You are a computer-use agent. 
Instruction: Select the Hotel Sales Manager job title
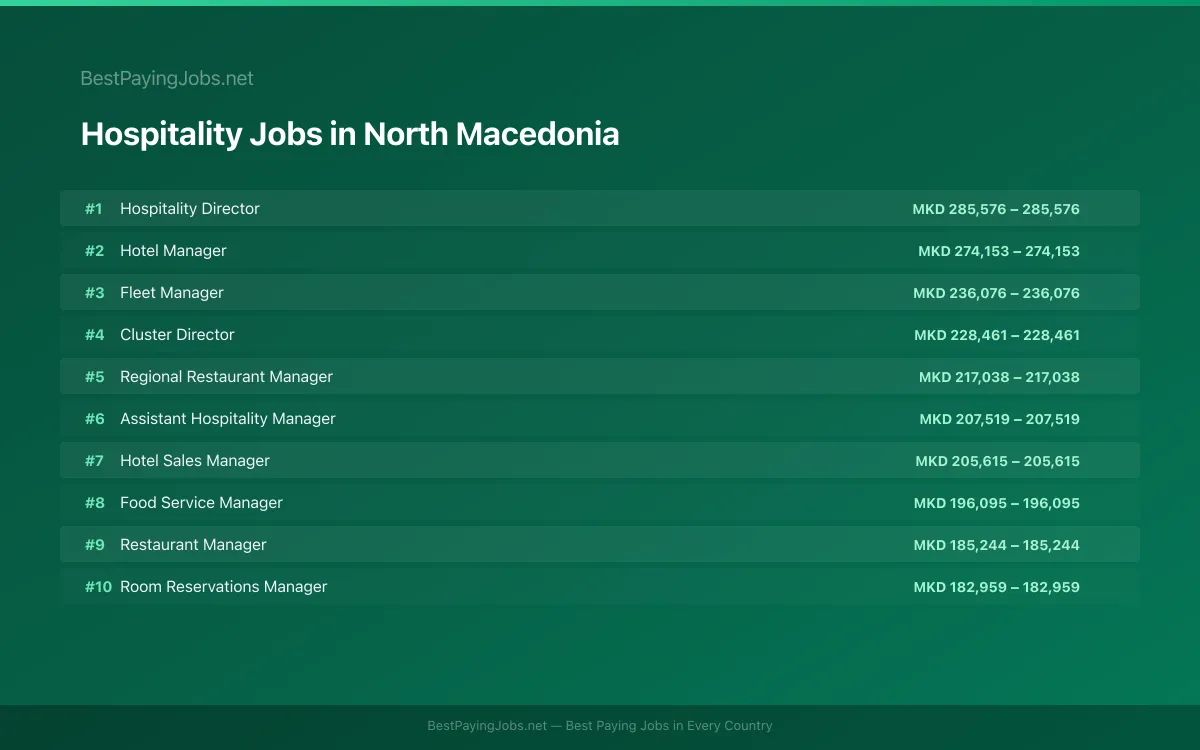click(195, 460)
